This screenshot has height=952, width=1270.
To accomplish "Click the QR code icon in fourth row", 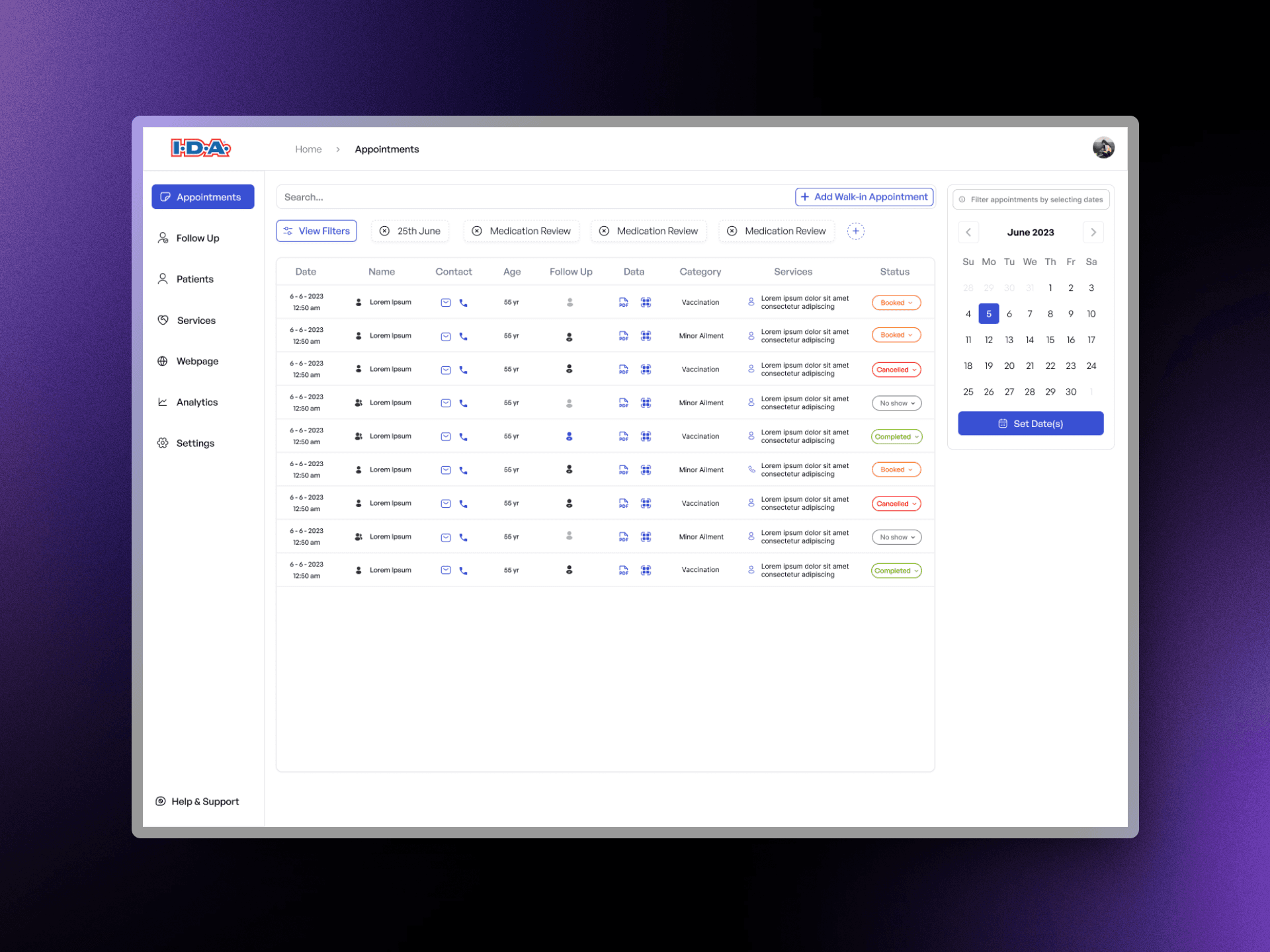I will (x=646, y=403).
